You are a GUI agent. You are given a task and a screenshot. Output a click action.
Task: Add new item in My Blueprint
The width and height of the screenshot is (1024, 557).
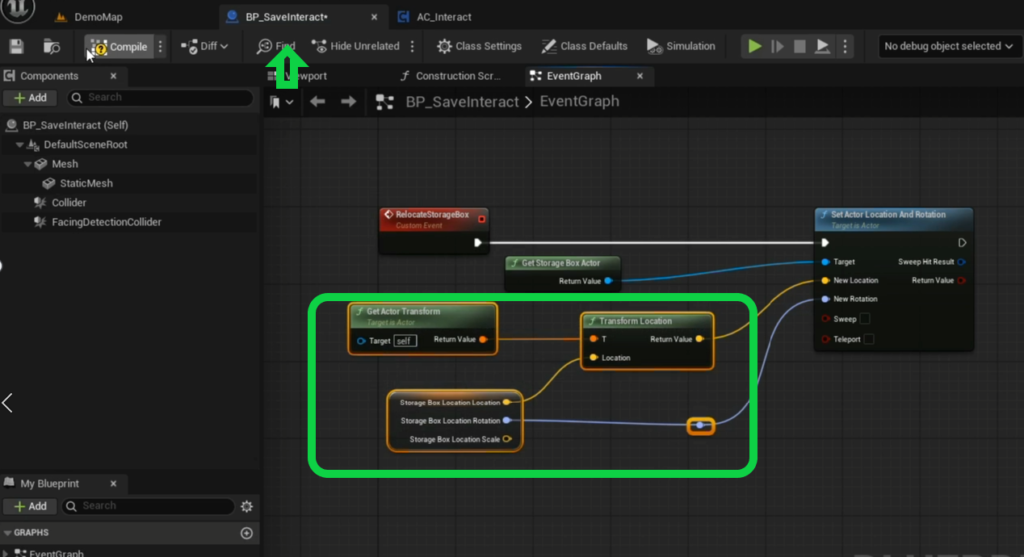tap(30, 506)
